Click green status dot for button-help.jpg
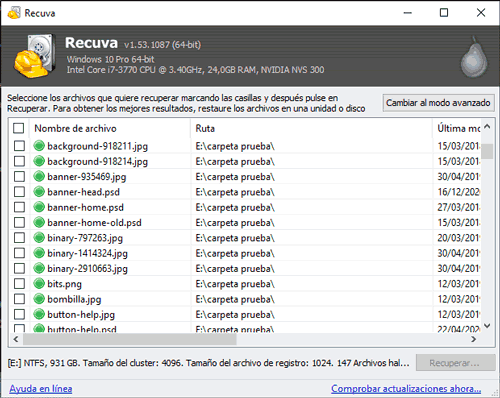 tap(39, 314)
